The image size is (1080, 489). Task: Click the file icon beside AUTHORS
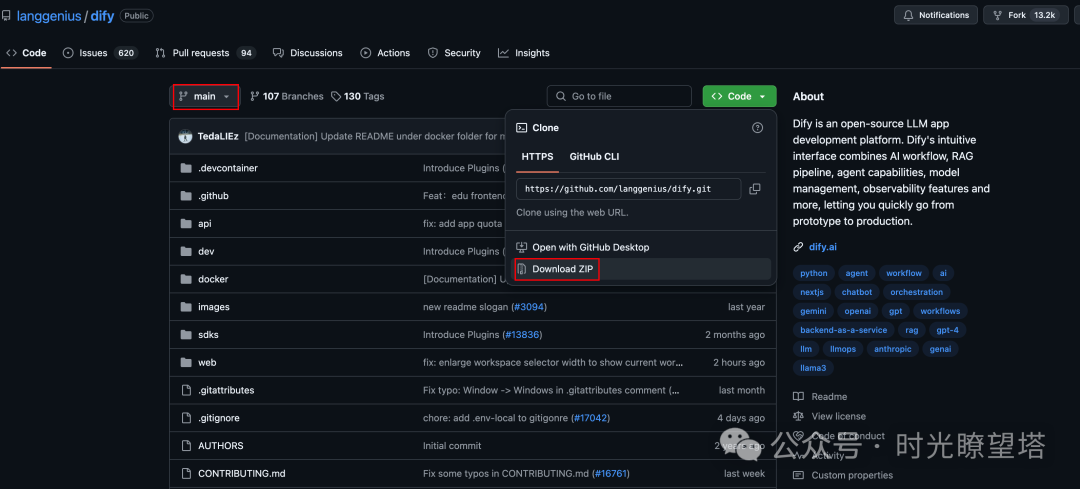click(185, 446)
